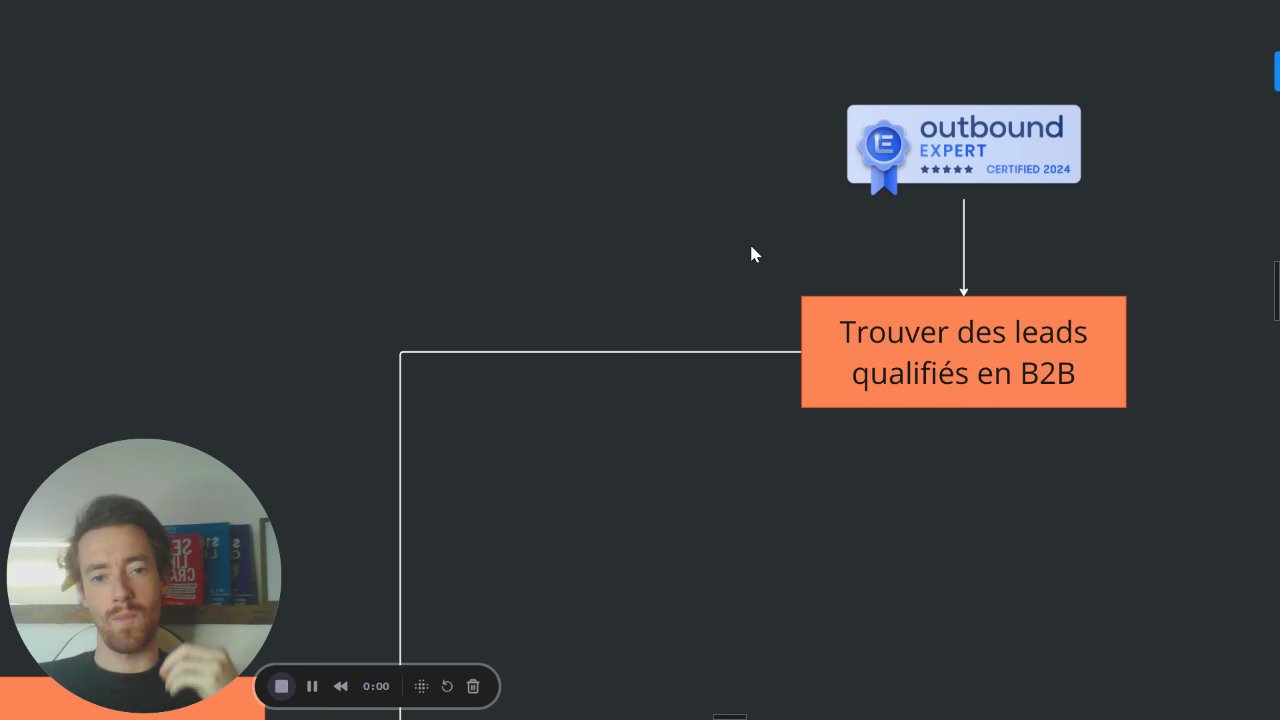Click the circular webcam bubble

coord(143,575)
